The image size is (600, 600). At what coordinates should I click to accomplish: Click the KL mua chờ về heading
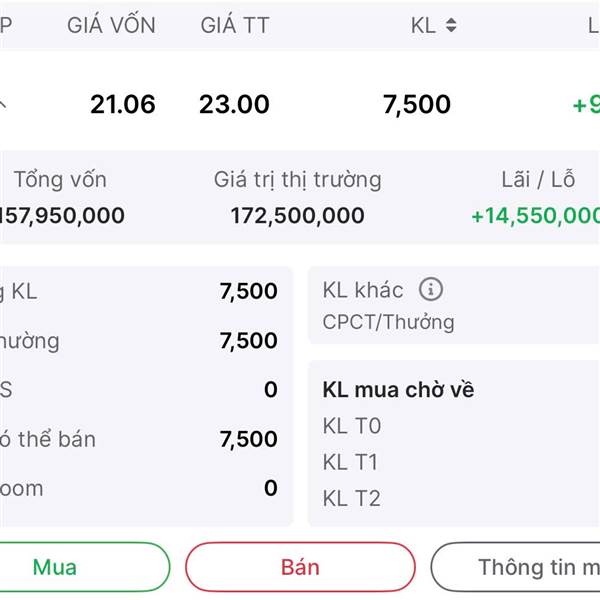(398, 390)
